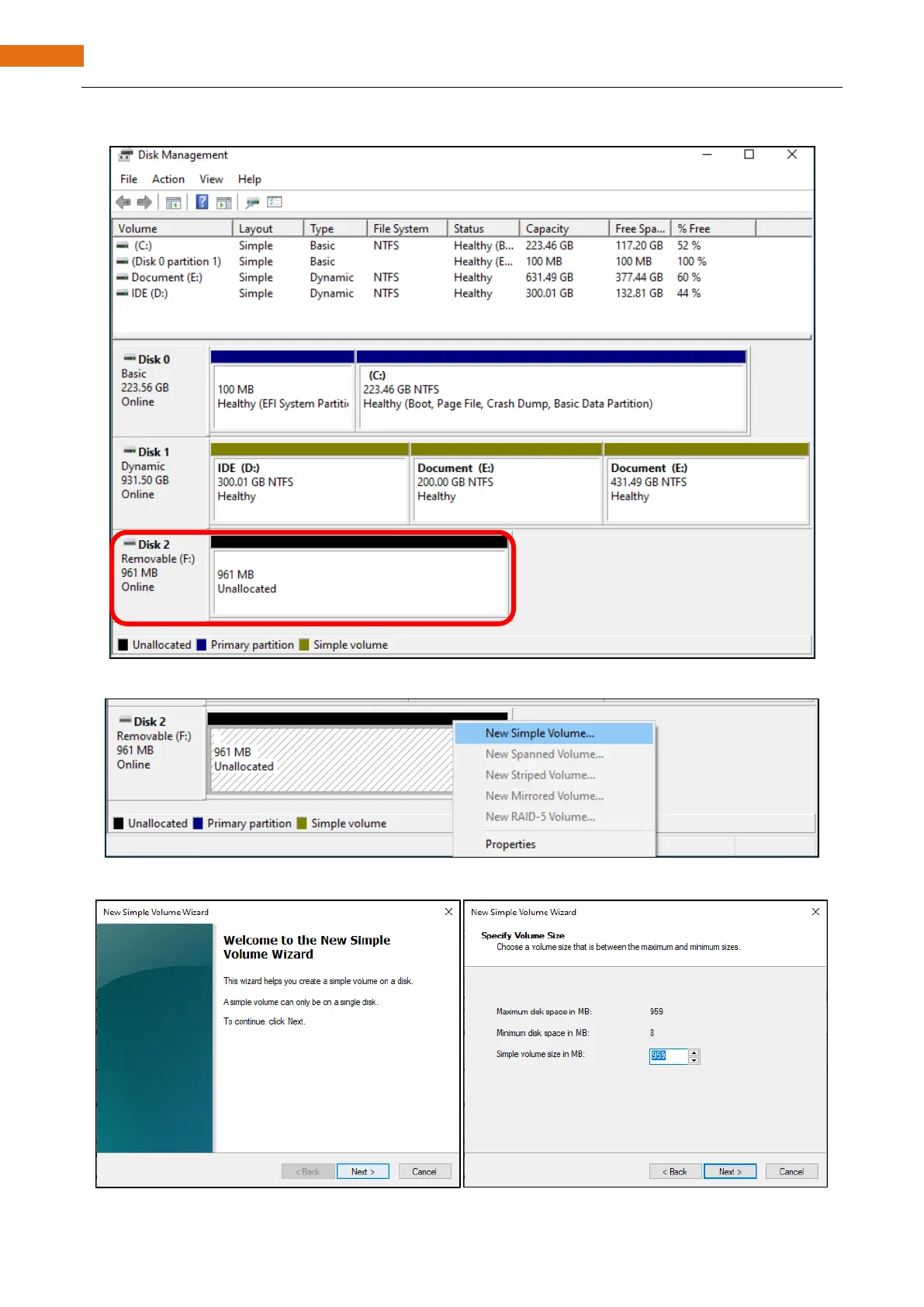Click the '117.20 GB' free space cell

click(x=639, y=245)
